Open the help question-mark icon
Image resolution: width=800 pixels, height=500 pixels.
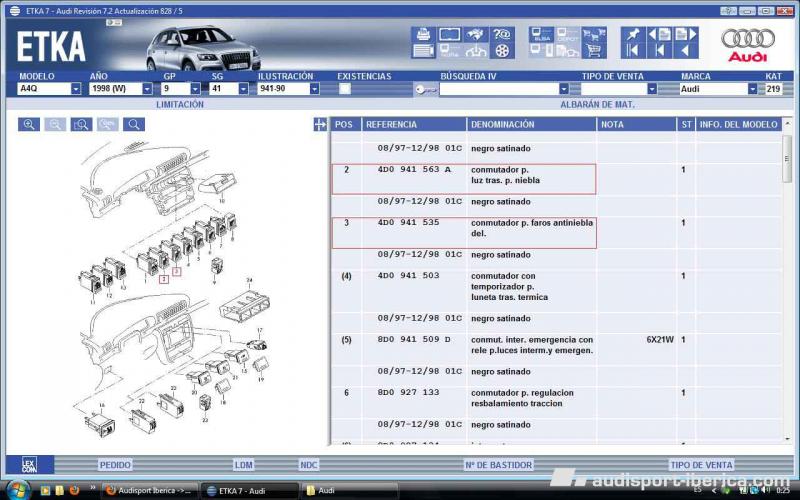tap(502, 34)
